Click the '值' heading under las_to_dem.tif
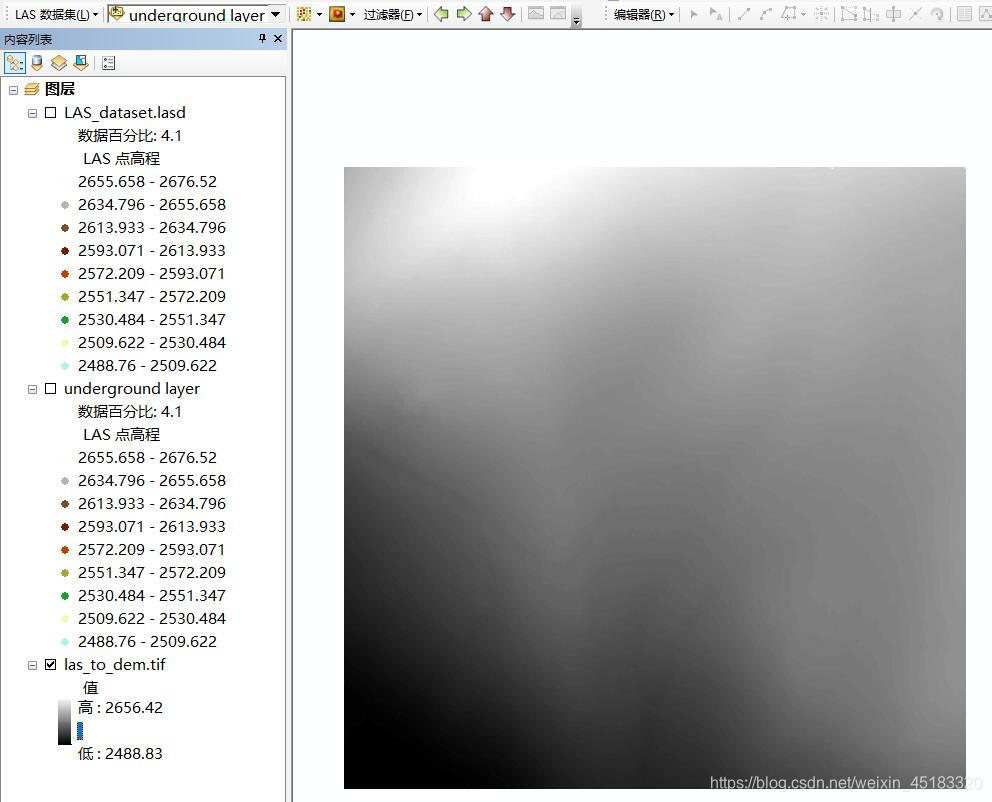Viewport: 992px width, 802px height. [x=90, y=688]
